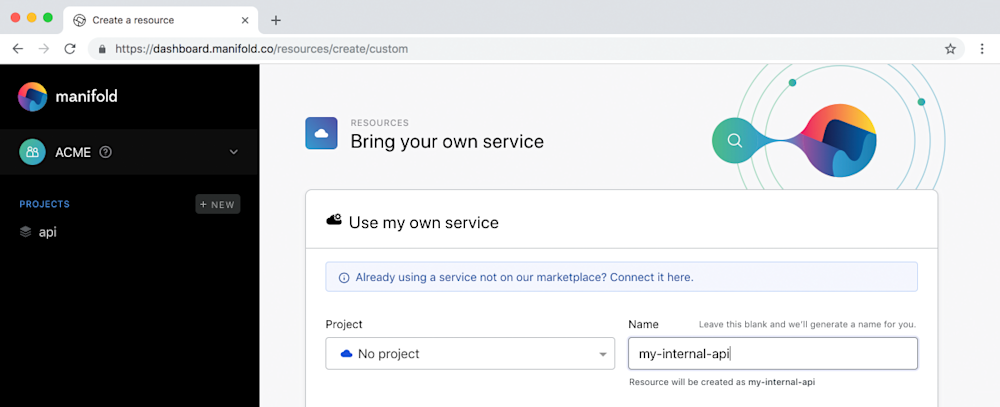Click the green search circle icon
This screenshot has width=1000, height=407.
tap(734, 140)
